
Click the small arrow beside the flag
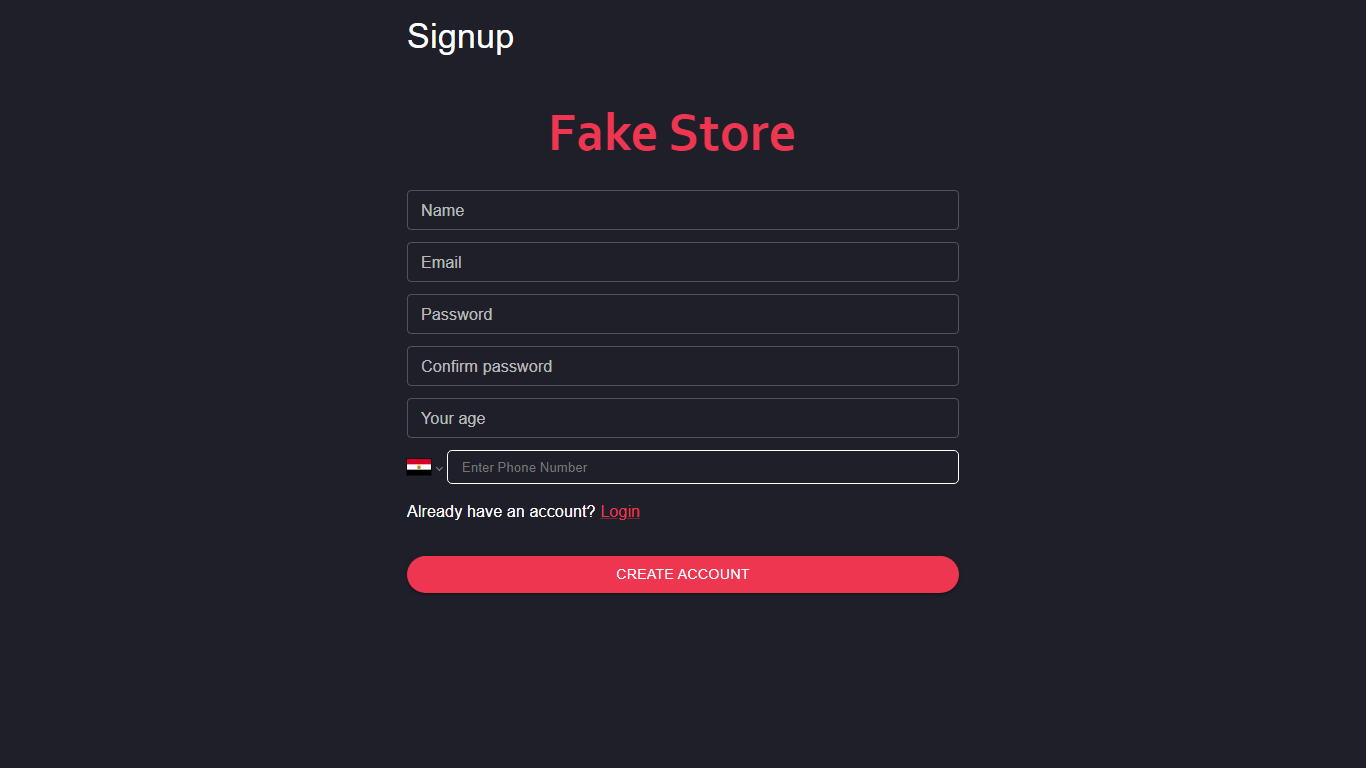point(439,468)
